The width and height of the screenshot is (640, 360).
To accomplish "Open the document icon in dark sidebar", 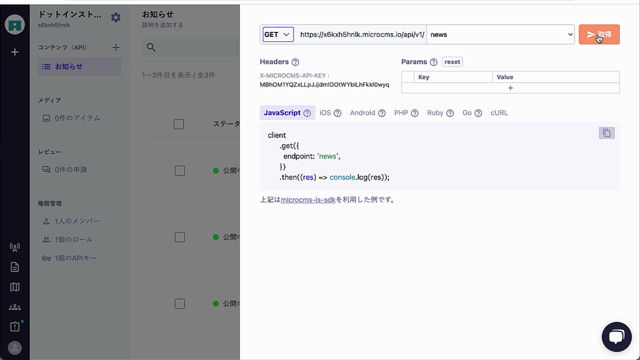I will (15, 267).
